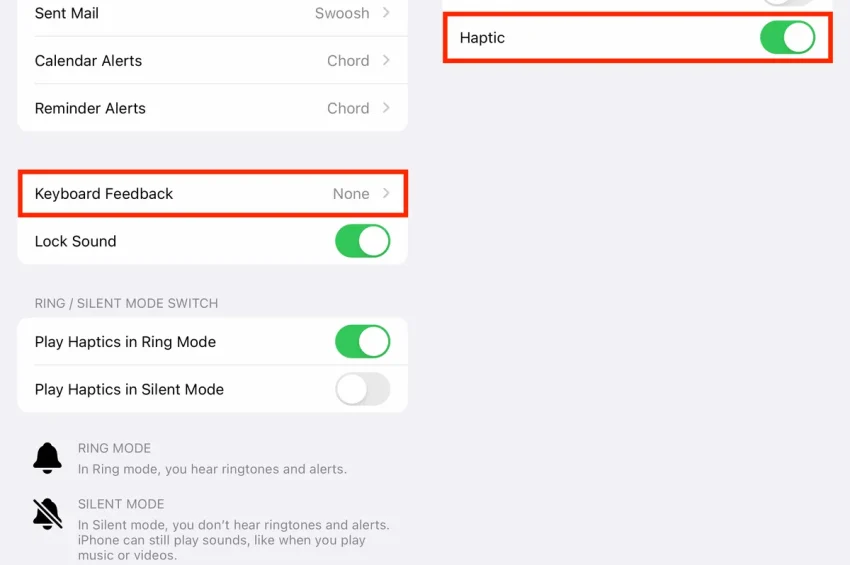The width and height of the screenshot is (850, 565).
Task: Turn off Play Haptics in Ring Mode
Action: tap(361, 342)
